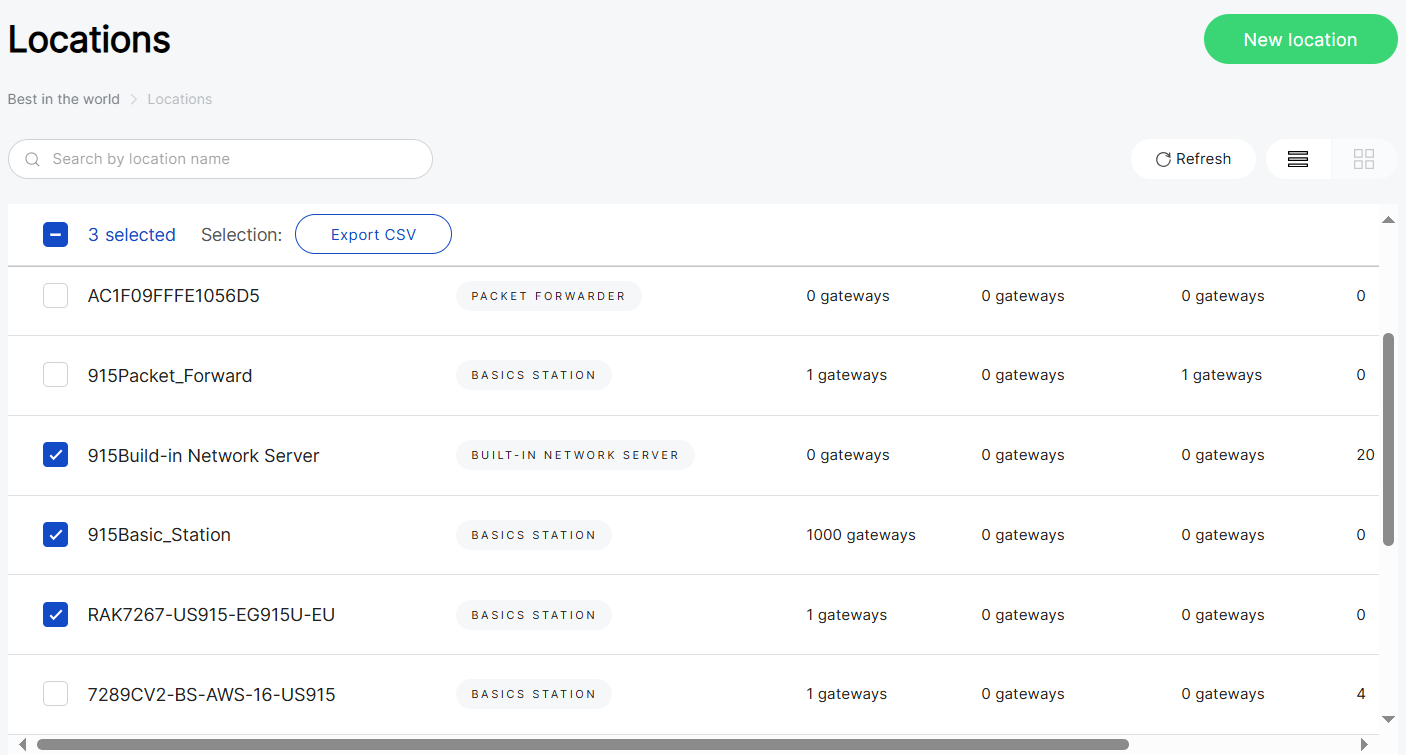
Task: Click the search magnifier icon
Action: 33,159
